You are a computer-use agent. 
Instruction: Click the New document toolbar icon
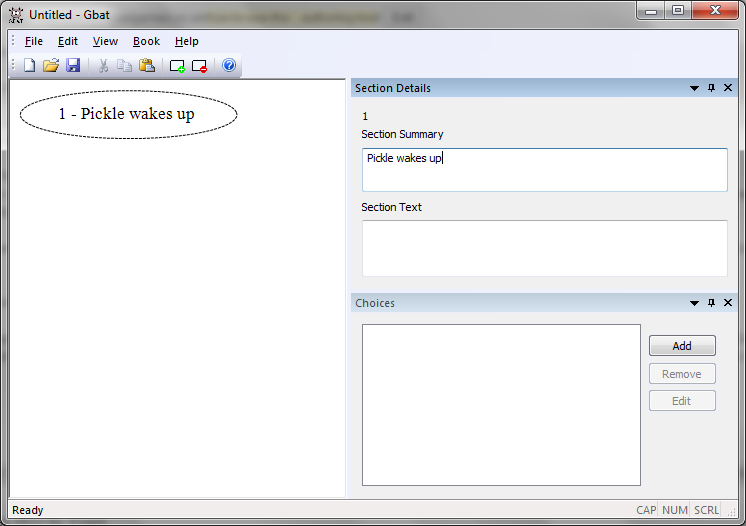tap(29, 65)
